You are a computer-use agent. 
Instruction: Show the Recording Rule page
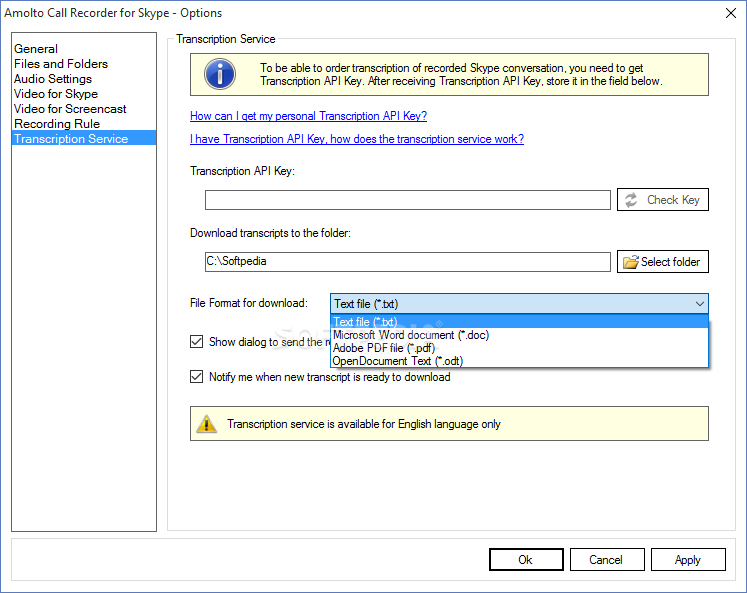click(57, 124)
